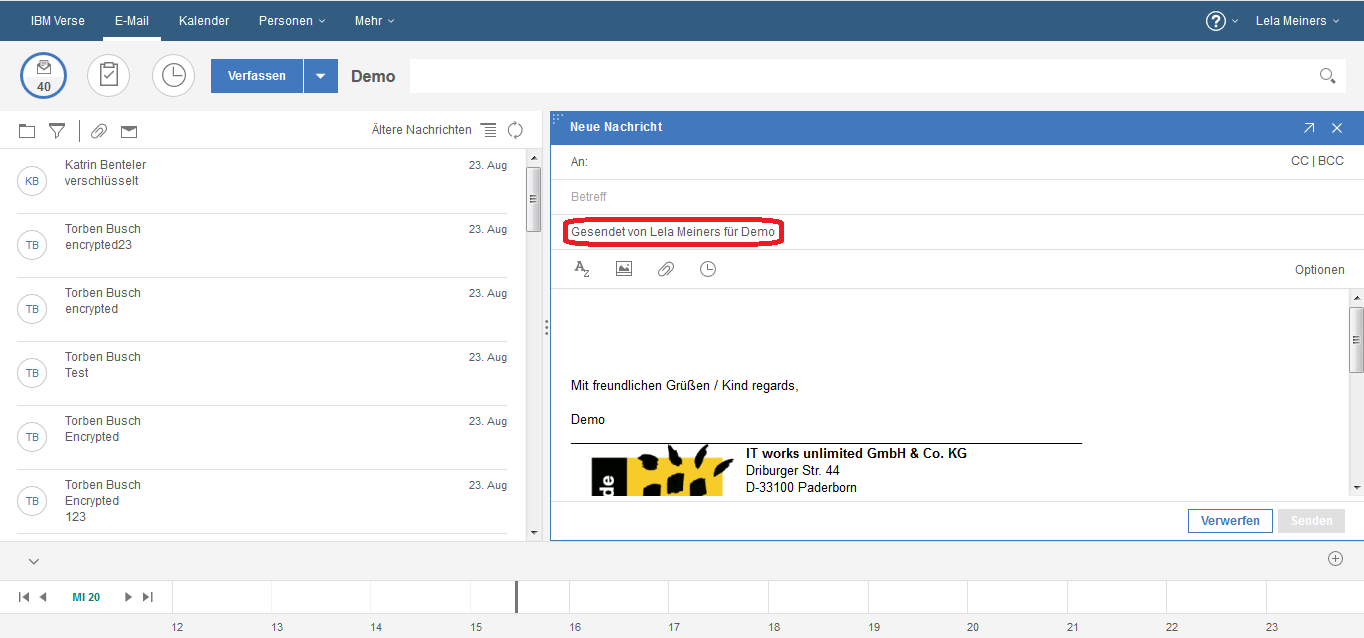Open Verfassen dropdown arrow
Viewport: 1364px width, 638px height.
(321, 76)
